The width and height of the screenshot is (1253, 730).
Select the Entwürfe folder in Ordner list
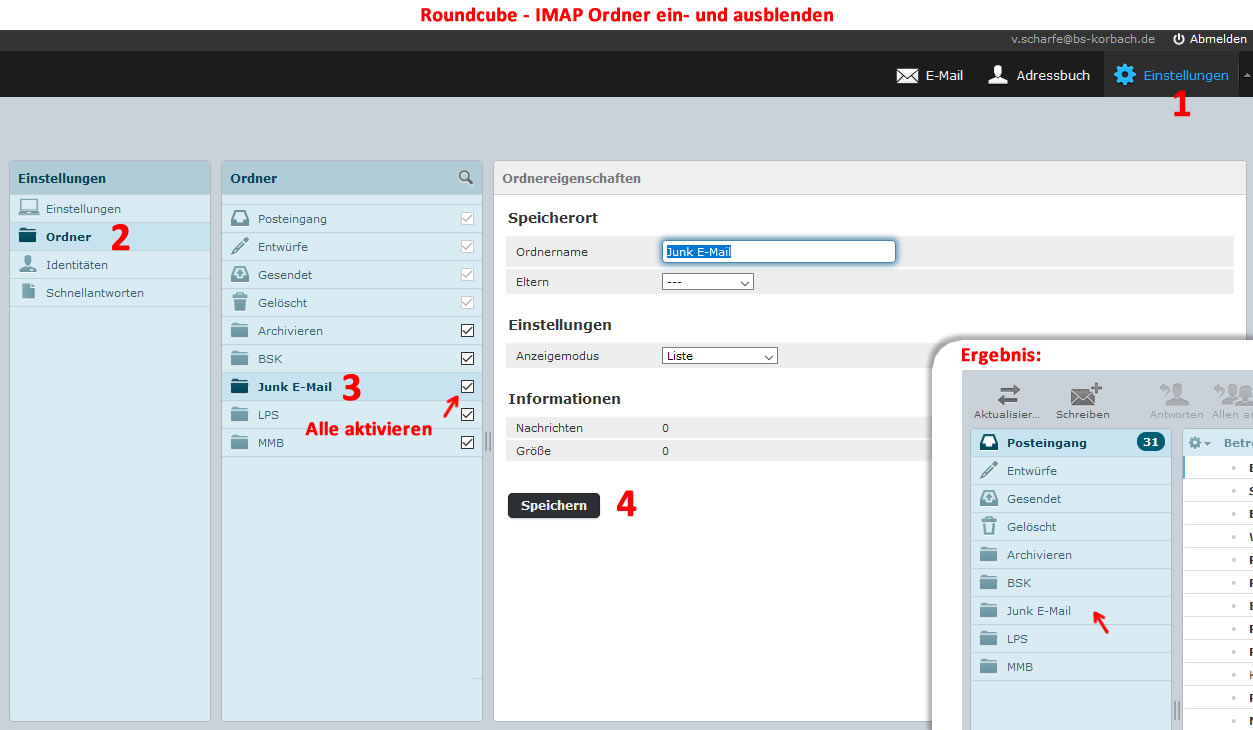[351, 247]
